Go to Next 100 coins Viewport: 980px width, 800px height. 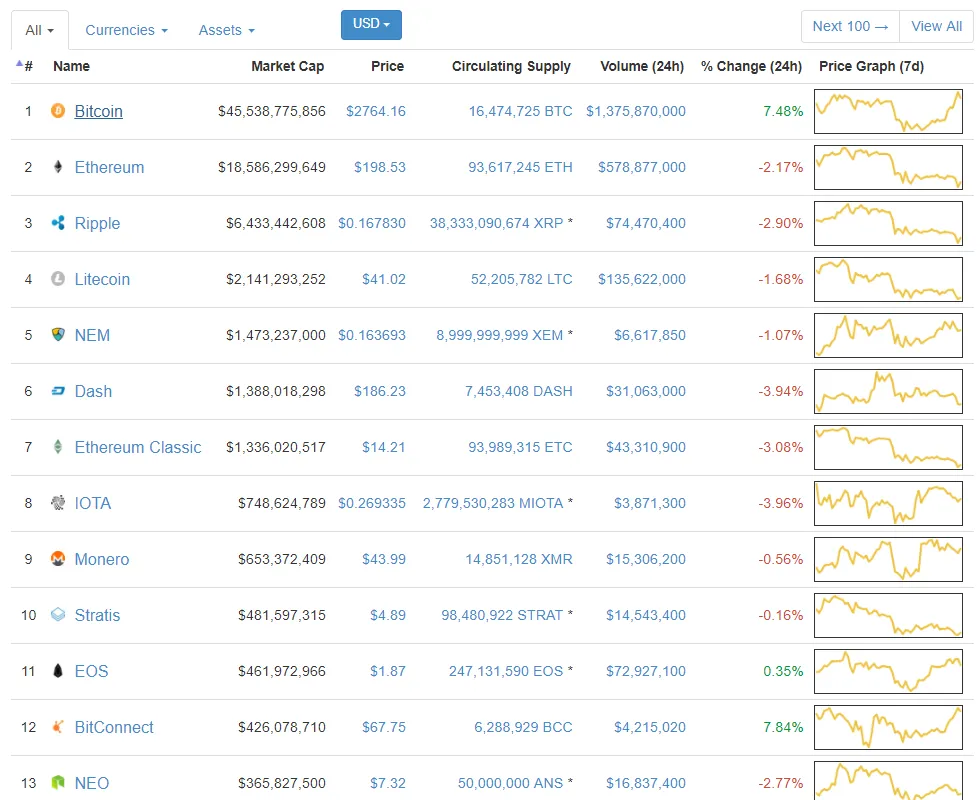tap(850, 26)
